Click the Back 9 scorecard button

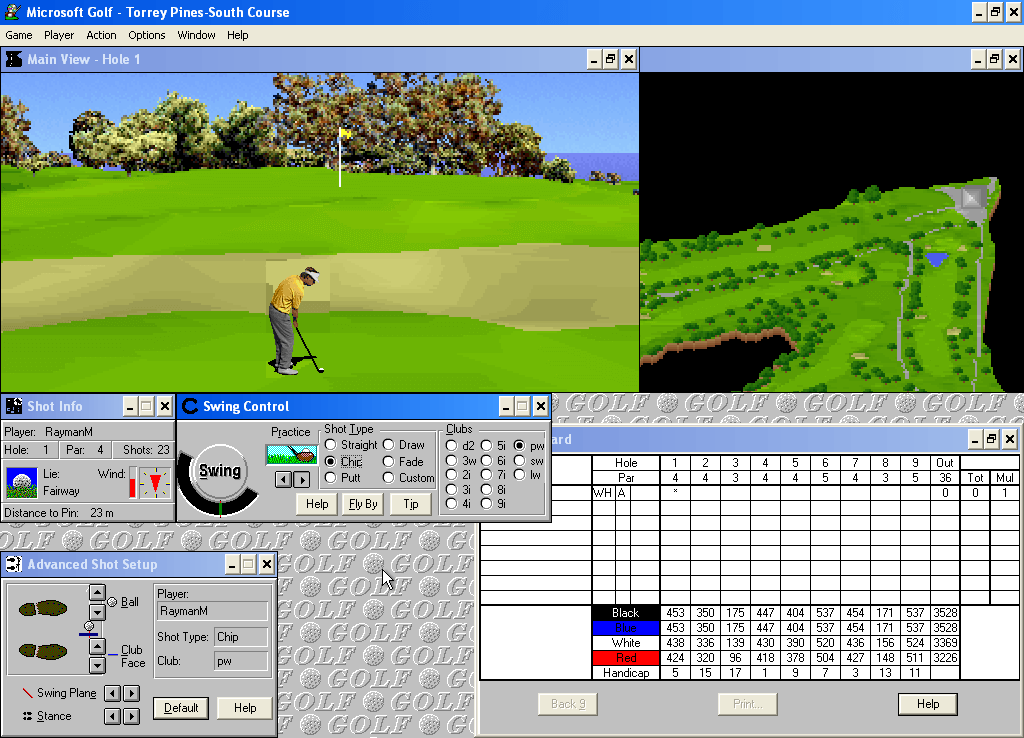(x=567, y=704)
